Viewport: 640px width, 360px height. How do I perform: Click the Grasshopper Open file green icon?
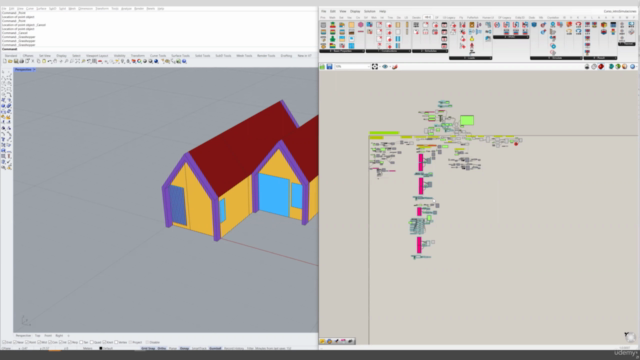pyautogui.click(x=322, y=67)
